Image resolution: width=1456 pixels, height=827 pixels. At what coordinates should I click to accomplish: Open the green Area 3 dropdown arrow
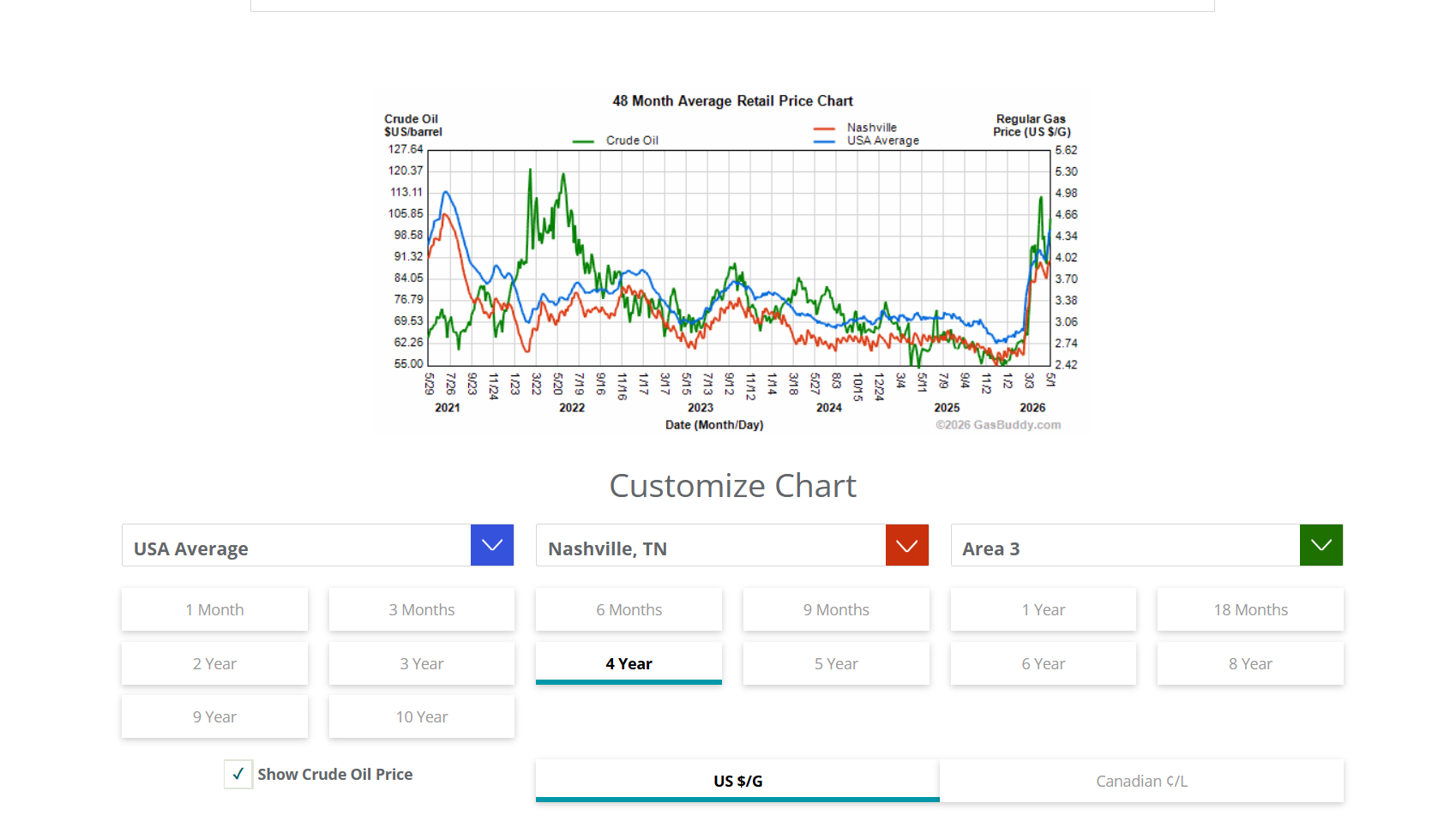pos(1321,545)
